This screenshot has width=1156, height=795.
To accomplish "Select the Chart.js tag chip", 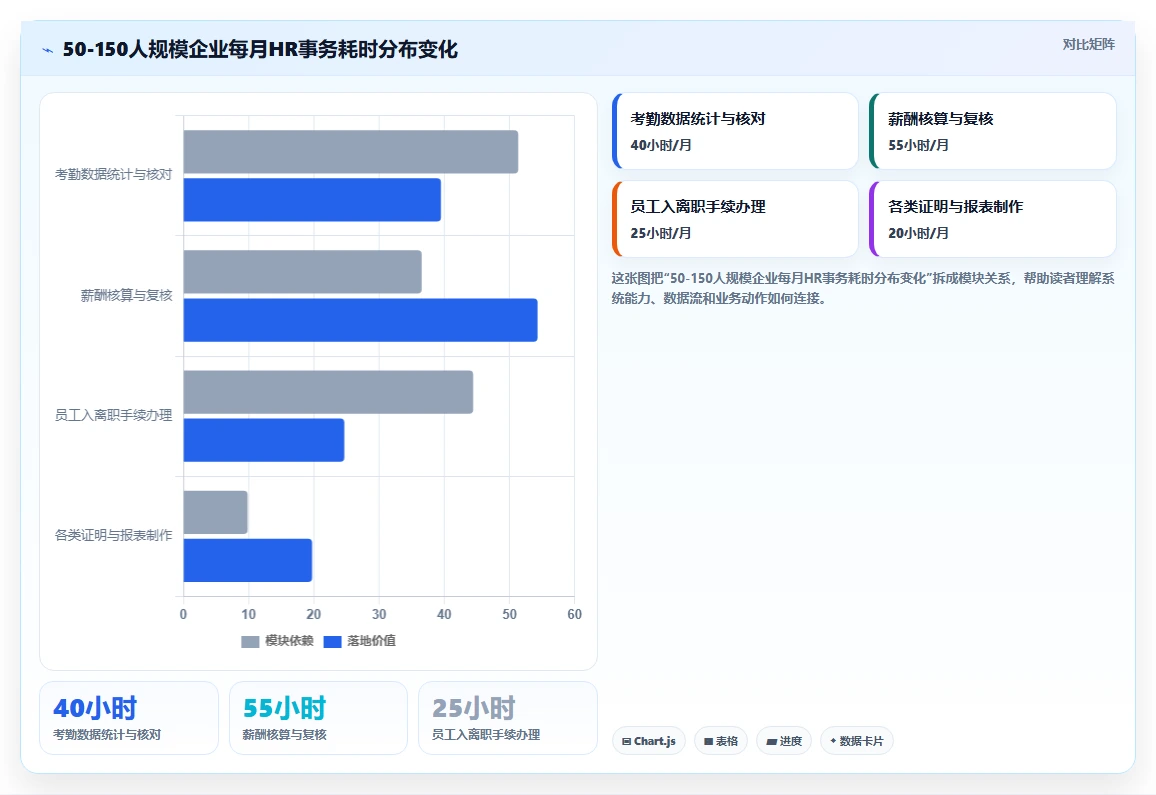I will tap(649, 741).
